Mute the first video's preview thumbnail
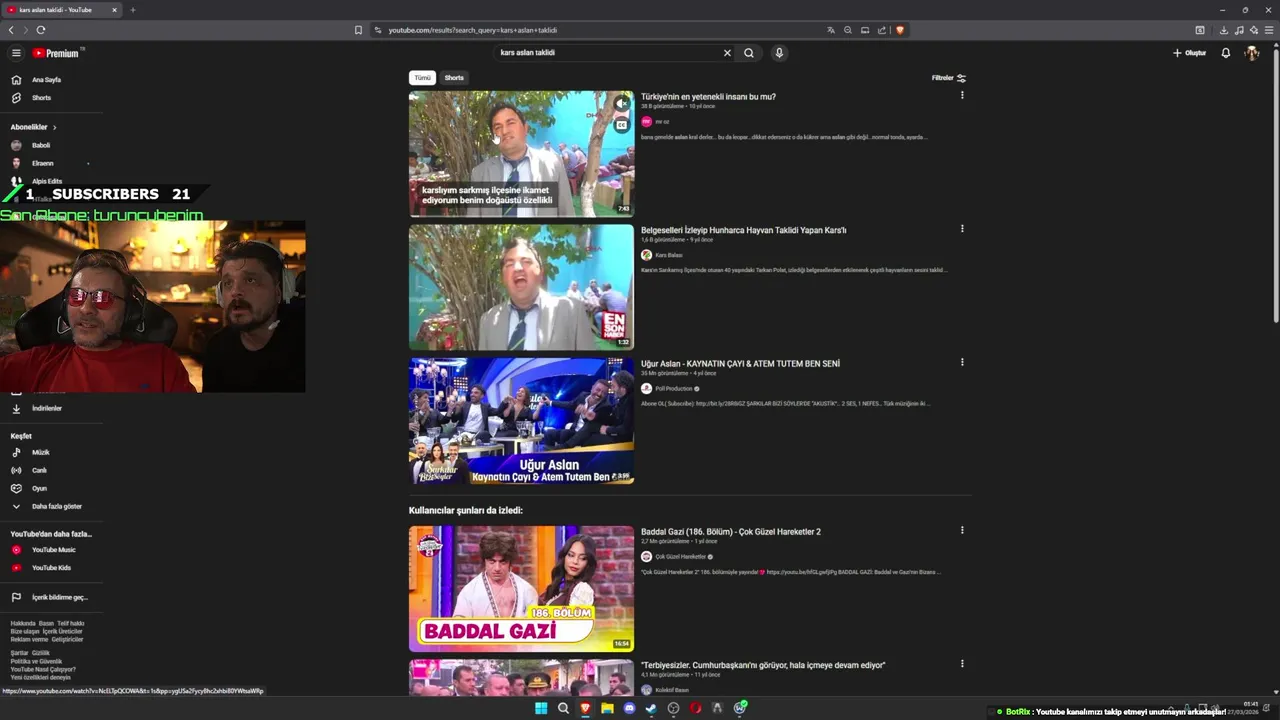 [621, 104]
